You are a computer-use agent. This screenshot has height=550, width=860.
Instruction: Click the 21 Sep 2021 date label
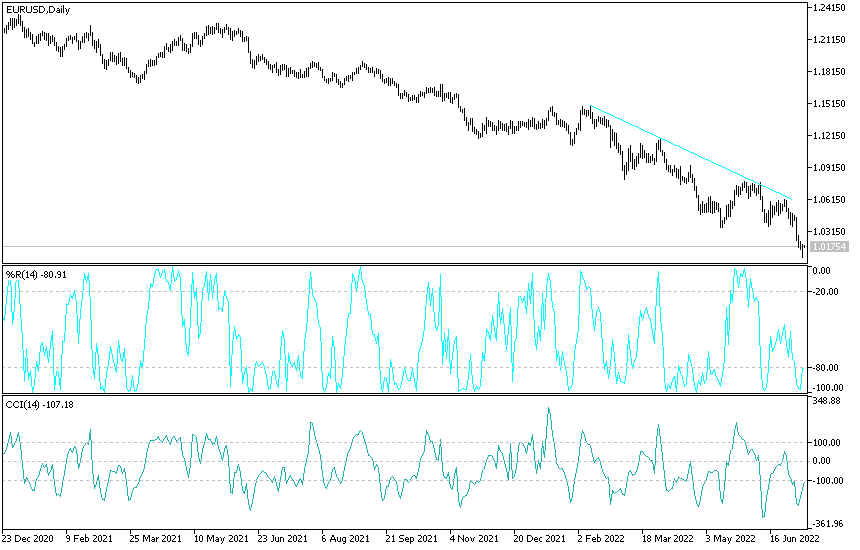pos(411,538)
